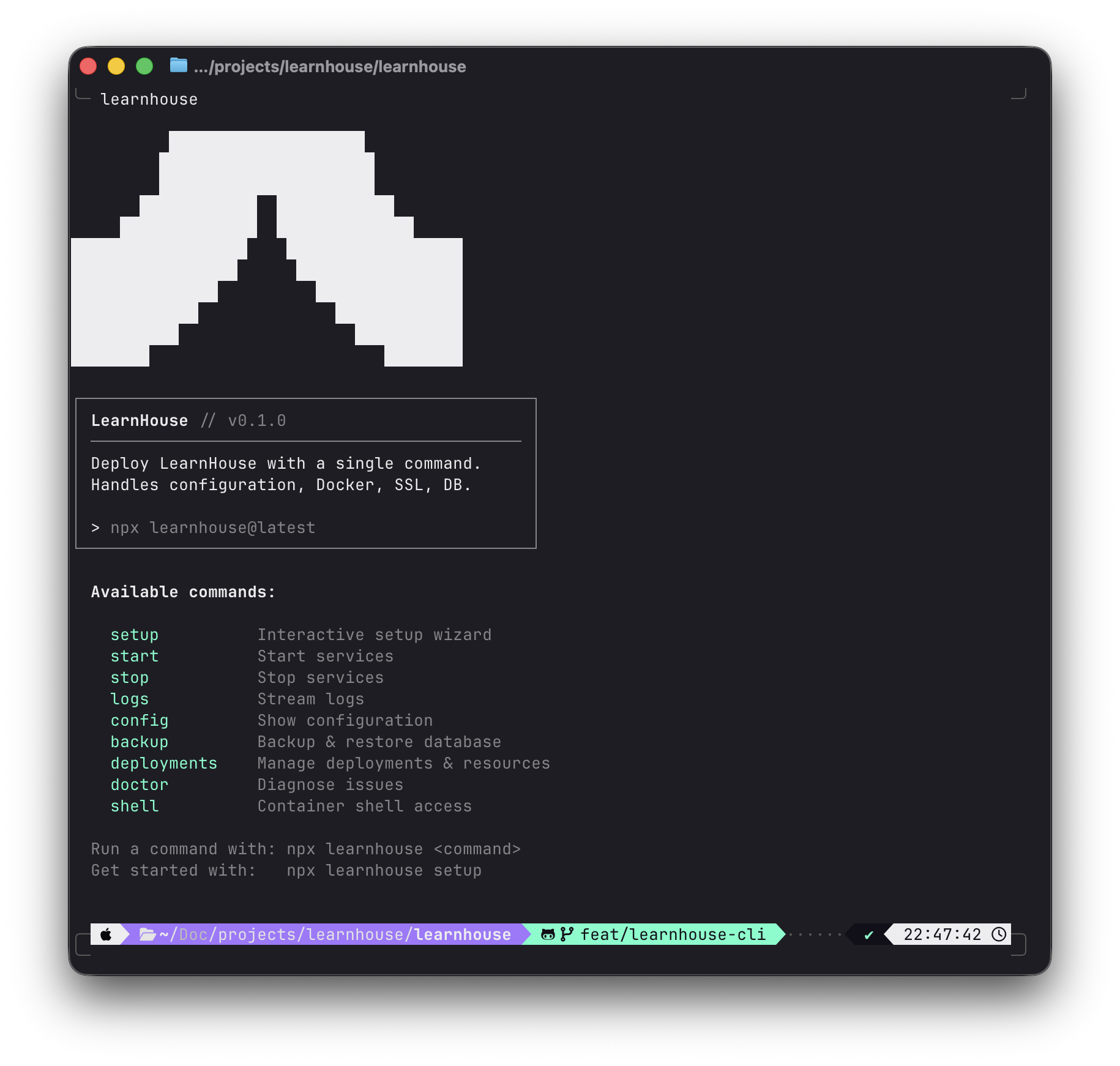Click the clock icon beside the time
Screen dimensions: 1120x1066
pyautogui.click(x=999, y=934)
